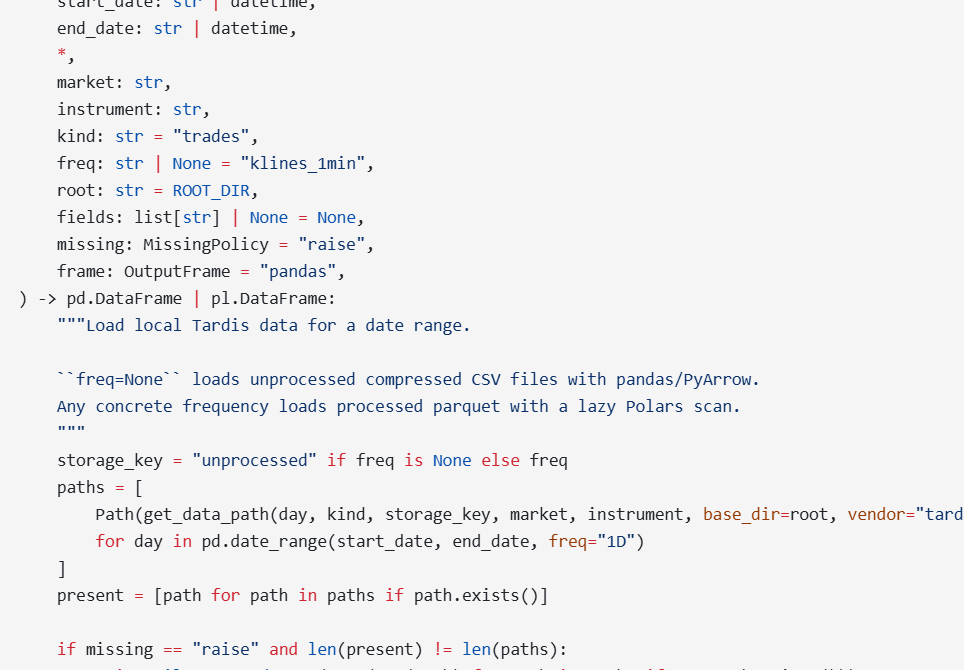Select the 'market: str,' parameter line

[114, 83]
